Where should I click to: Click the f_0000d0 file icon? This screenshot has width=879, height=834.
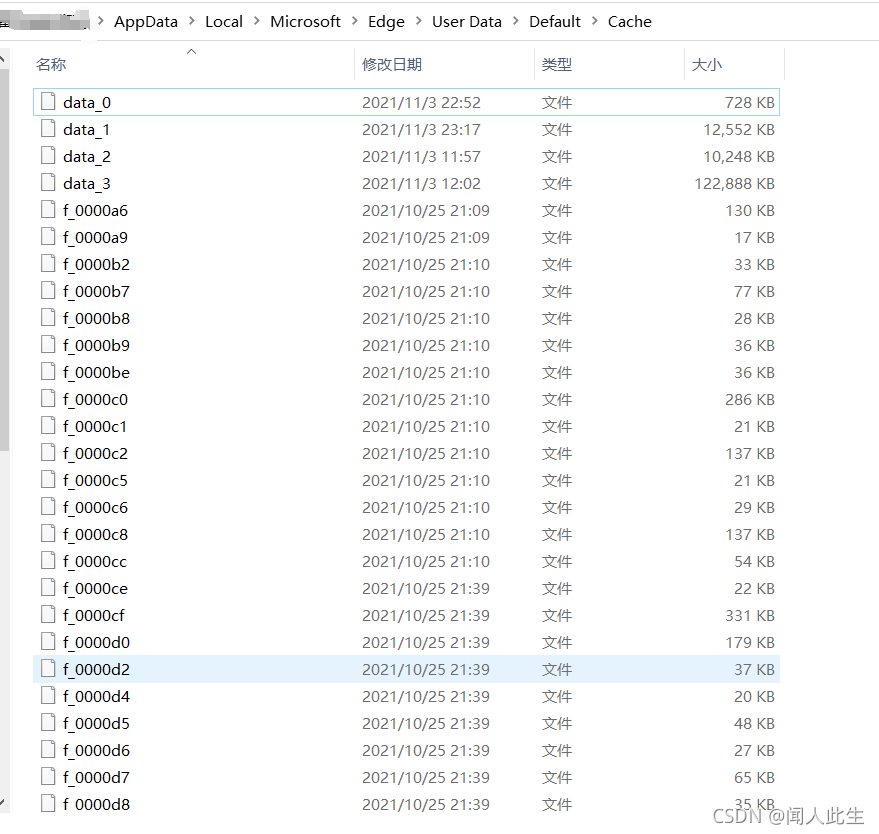(48, 642)
